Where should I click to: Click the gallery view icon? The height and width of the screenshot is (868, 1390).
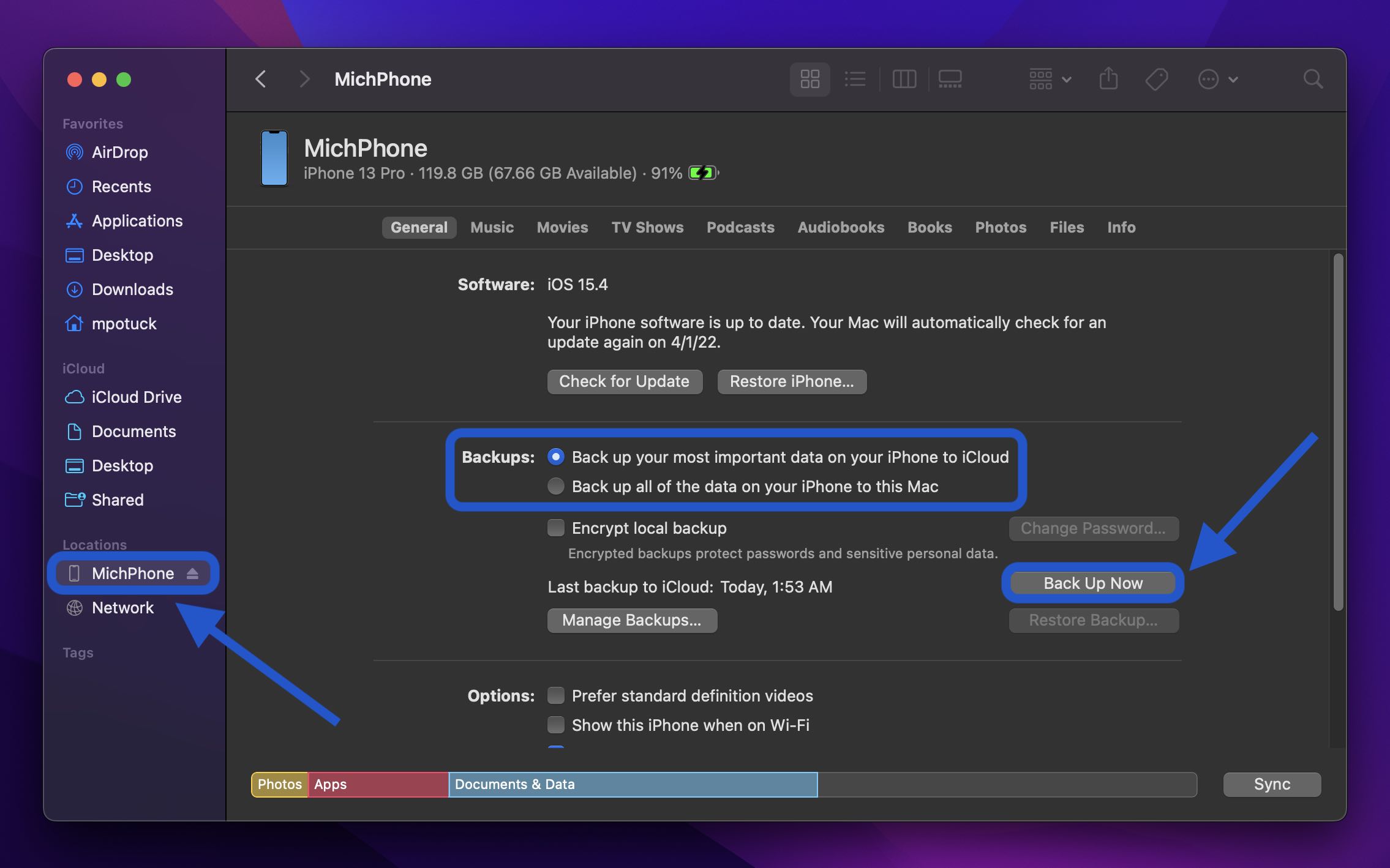pyautogui.click(x=949, y=79)
